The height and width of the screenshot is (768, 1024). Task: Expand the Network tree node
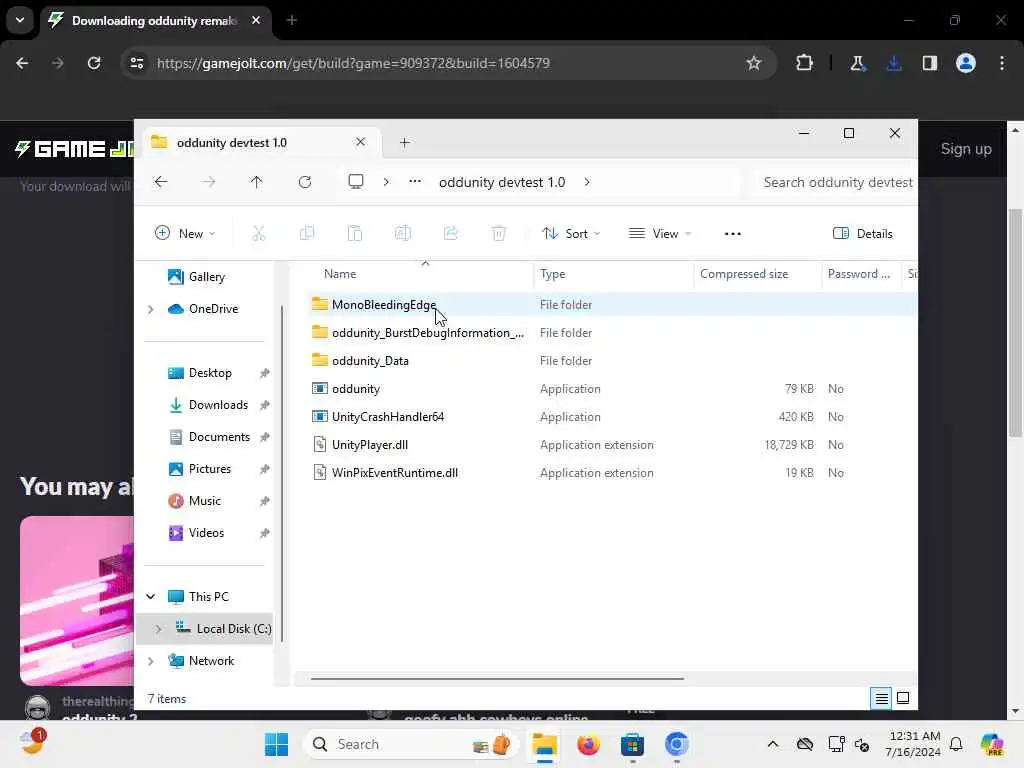pos(150,661)
